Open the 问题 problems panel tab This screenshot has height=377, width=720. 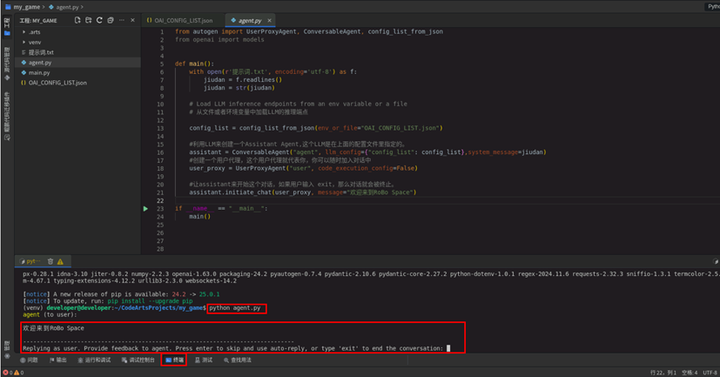pyautogui.click(x=29, y=360)
